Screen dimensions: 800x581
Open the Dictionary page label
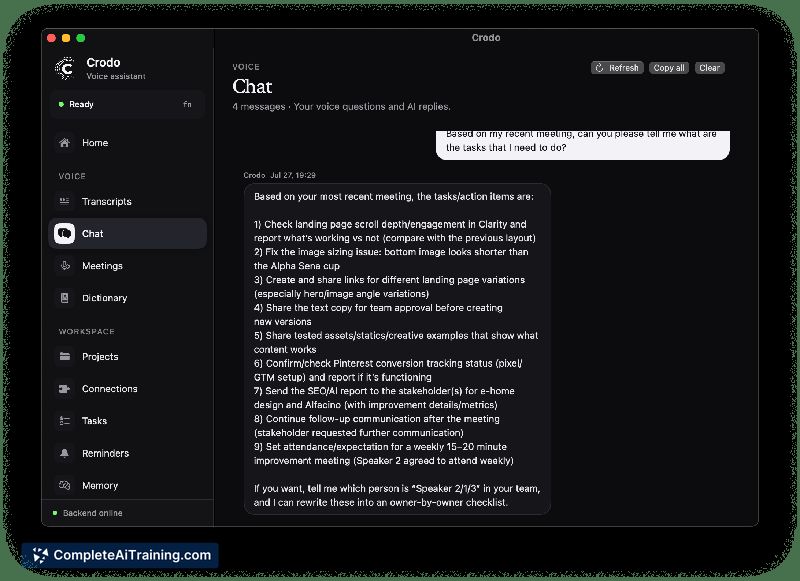(x=105, y=298)
